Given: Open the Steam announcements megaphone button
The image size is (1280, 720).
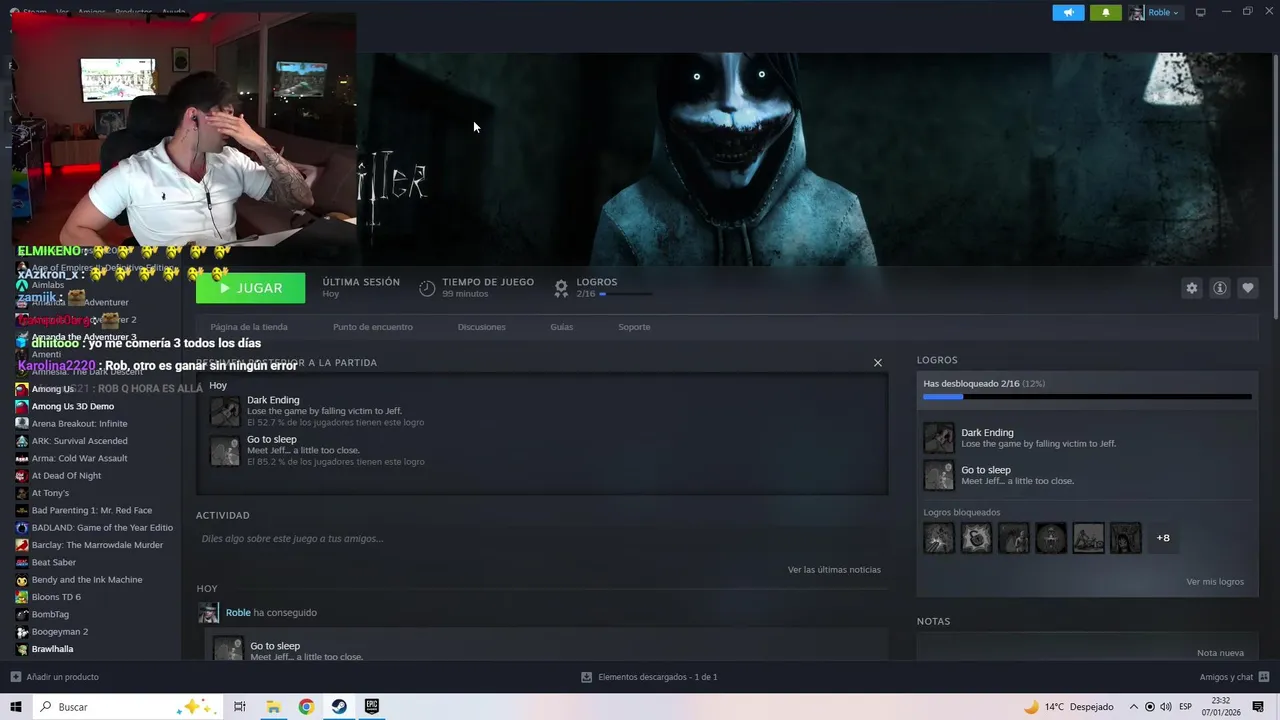Looking at the screenshot, I should click(x=1068, y=12).
